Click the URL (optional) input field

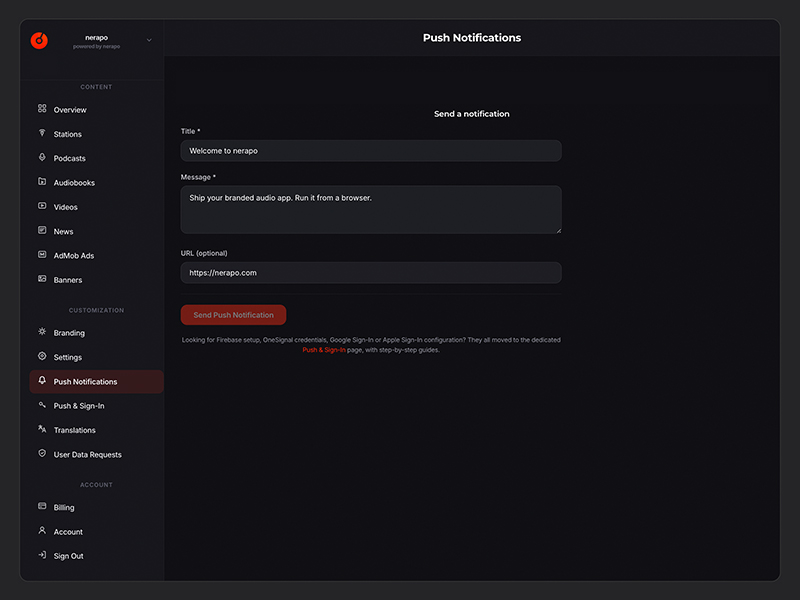(x=371, y=273)
